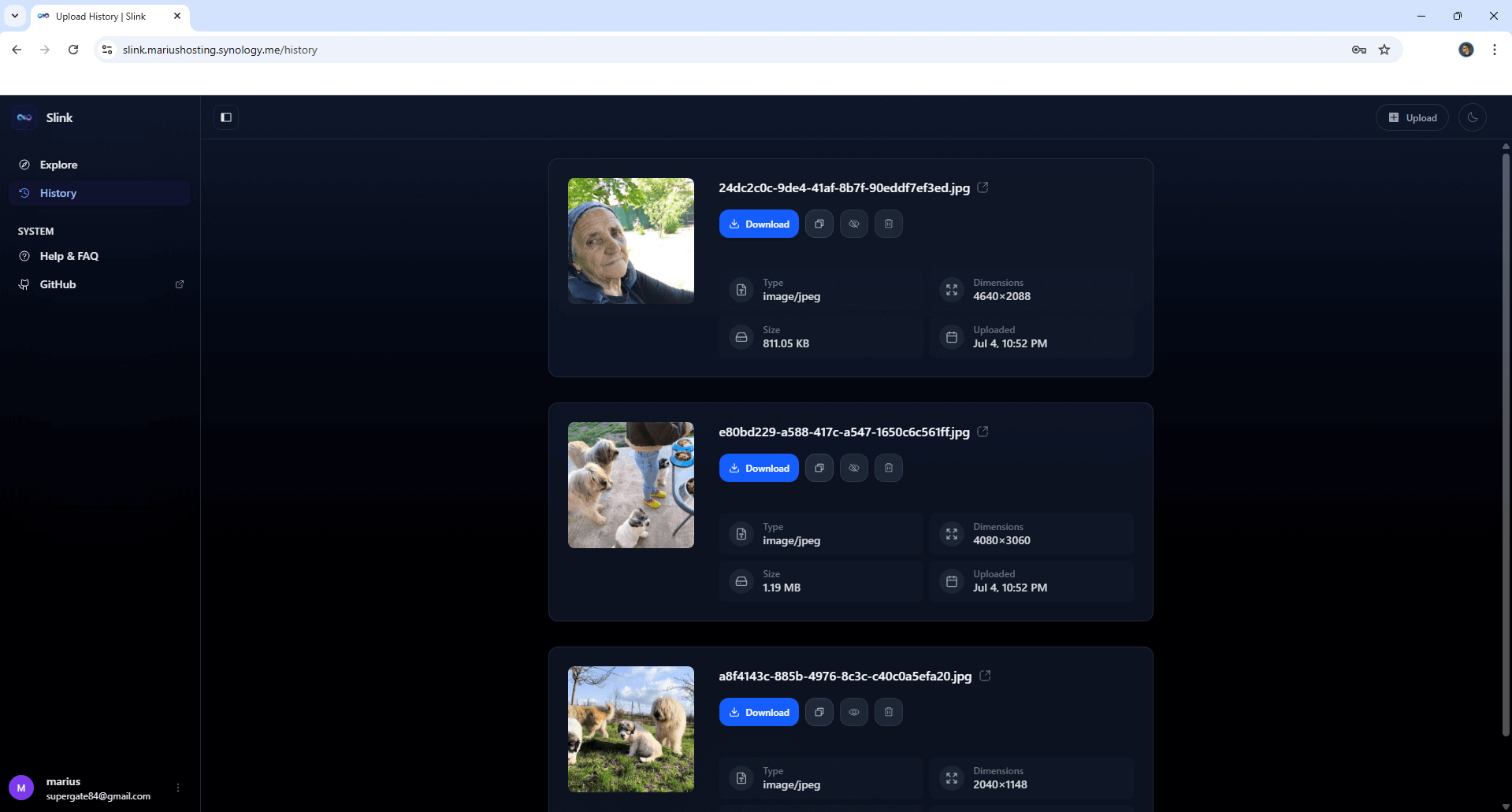Close the Upload History tab
The height and width of the screenshot is (812, 1512).
pos(177,16)
